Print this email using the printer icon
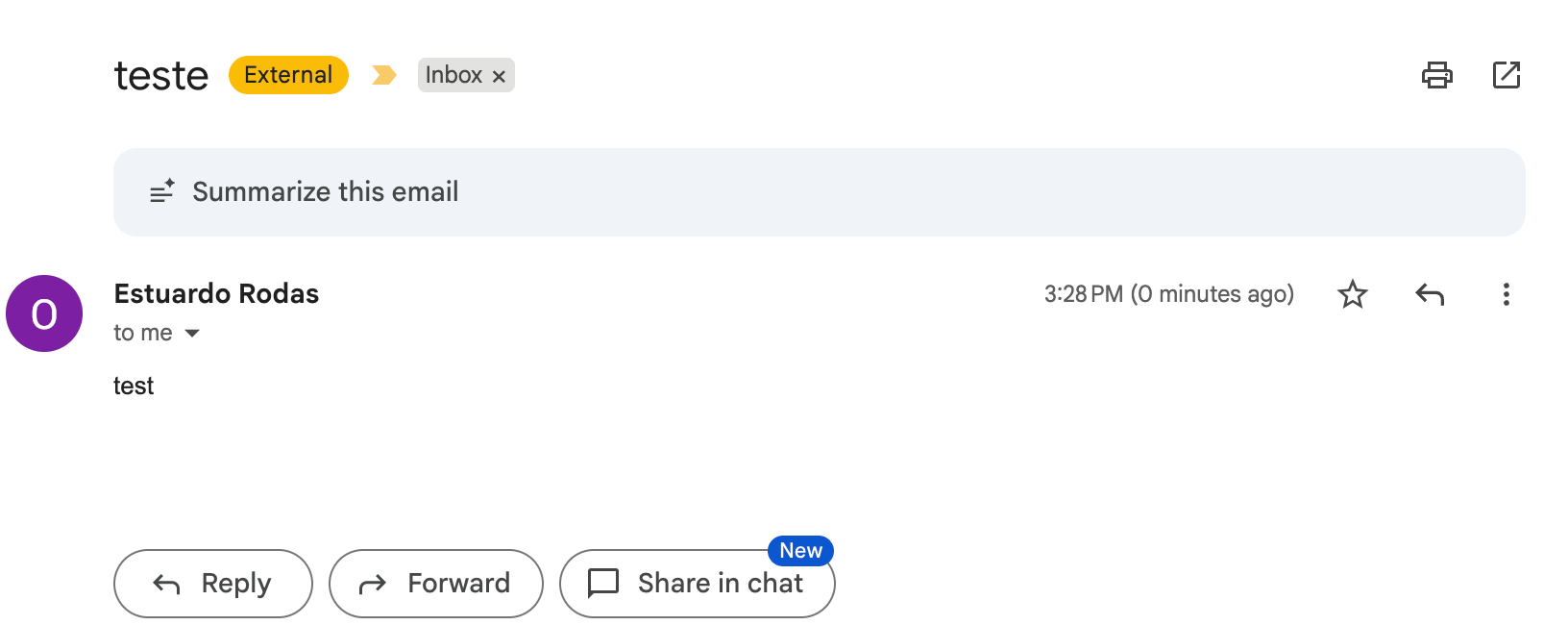Viewport: 1568px width, 625px height. [x=1436, y=75]
